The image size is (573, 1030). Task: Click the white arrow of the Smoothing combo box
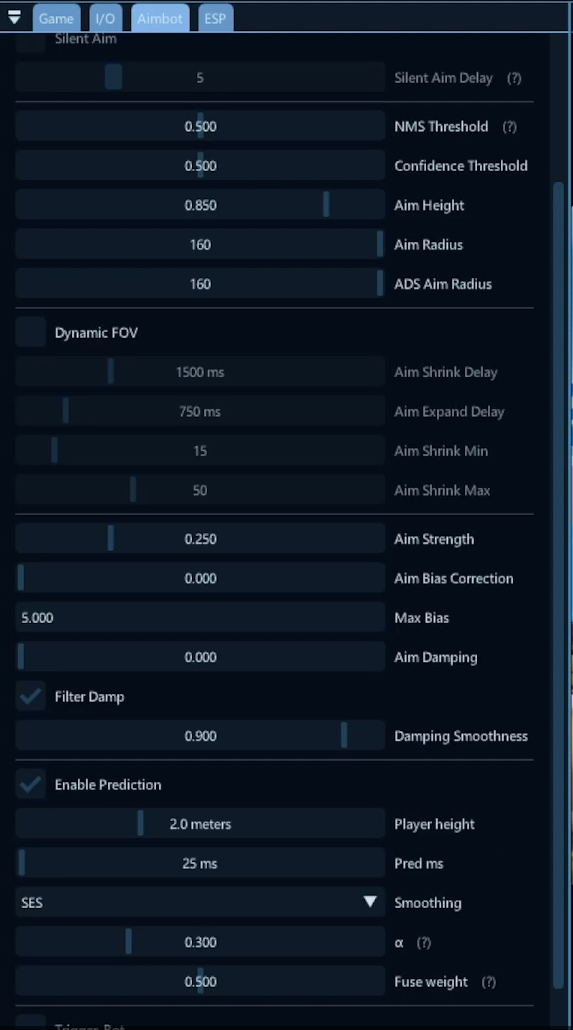point(370,902)
